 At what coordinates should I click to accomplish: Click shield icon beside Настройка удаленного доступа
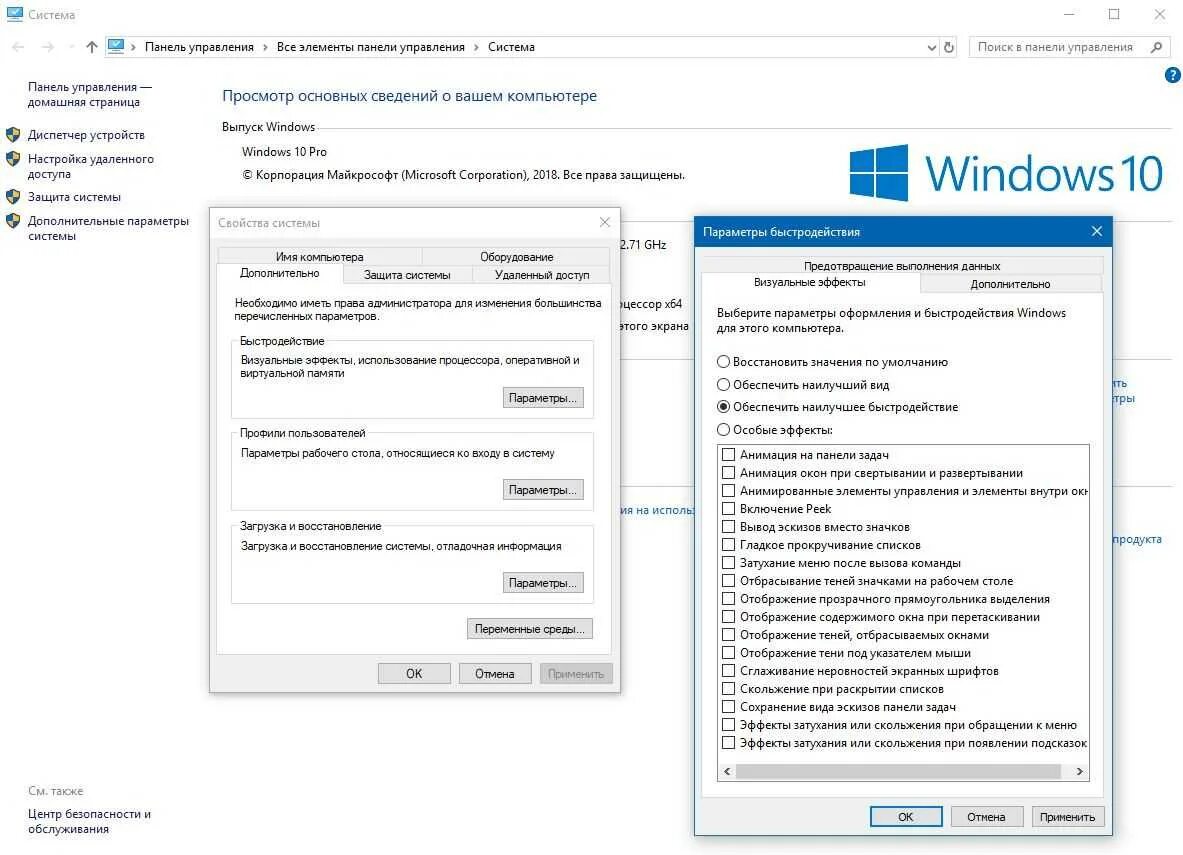pos(13,159)
